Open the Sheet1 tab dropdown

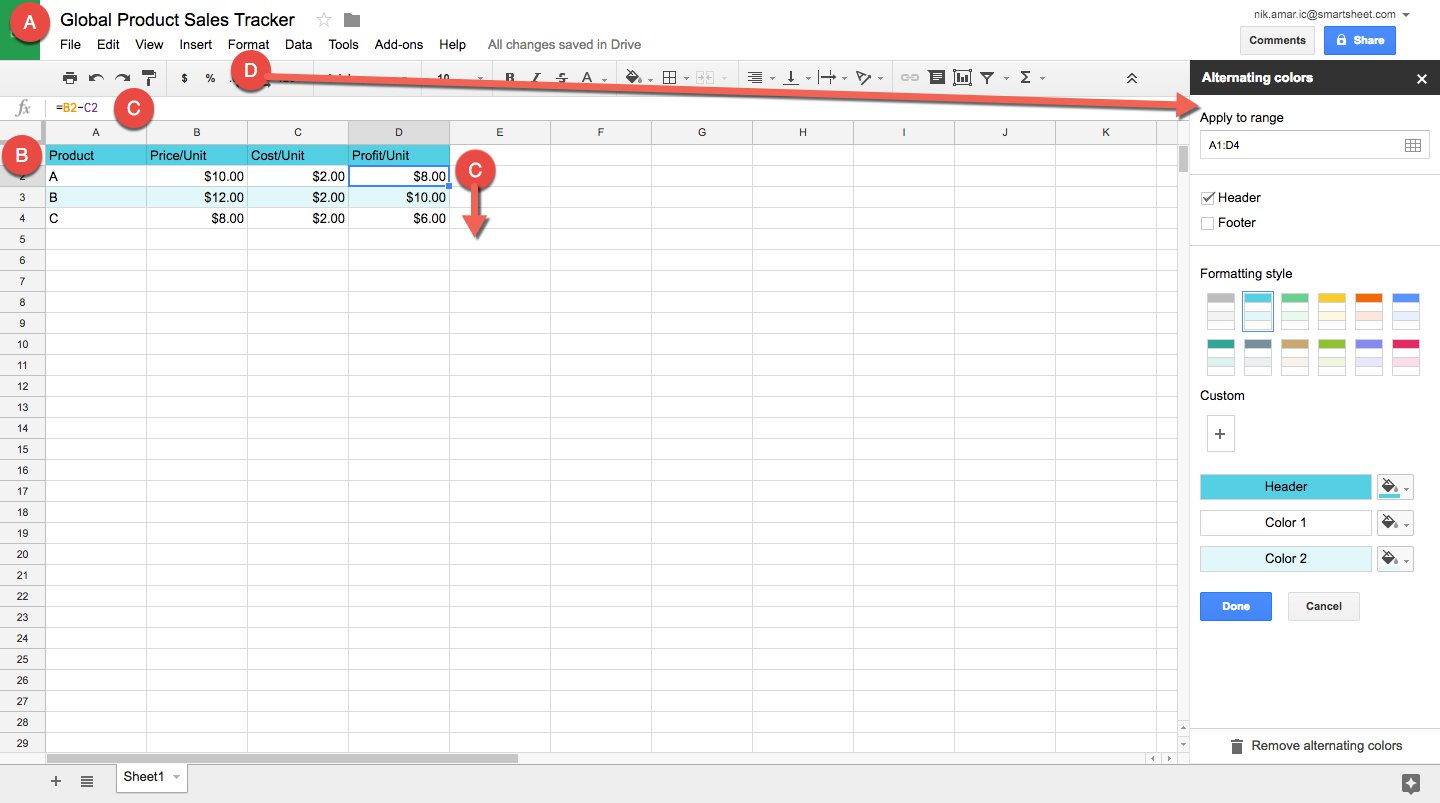[x=176, y=776]
